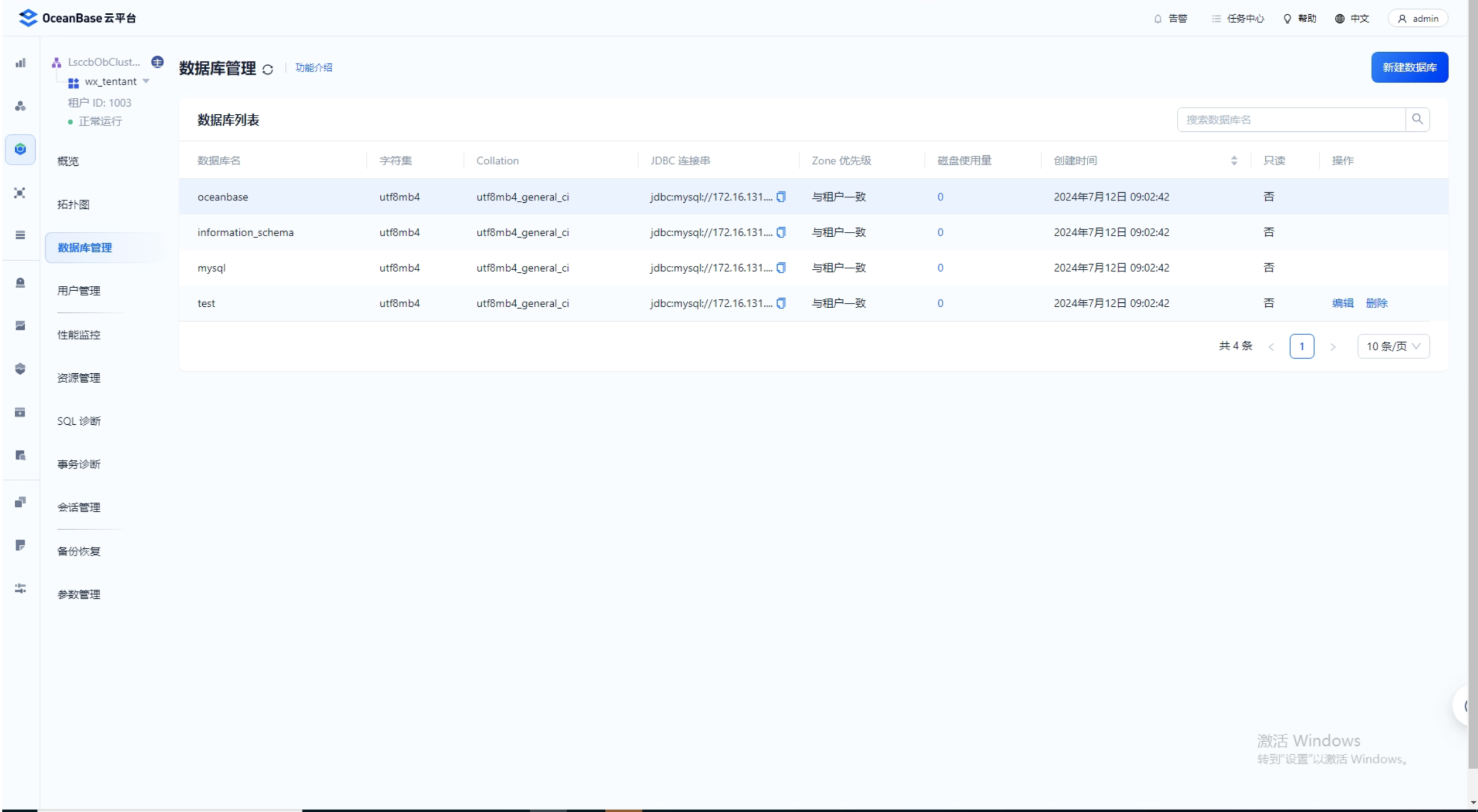Click the refresh icon beside 数据库管理
Image resolution: width=1478 pixels, height=812 pixels.
point(268,69)
